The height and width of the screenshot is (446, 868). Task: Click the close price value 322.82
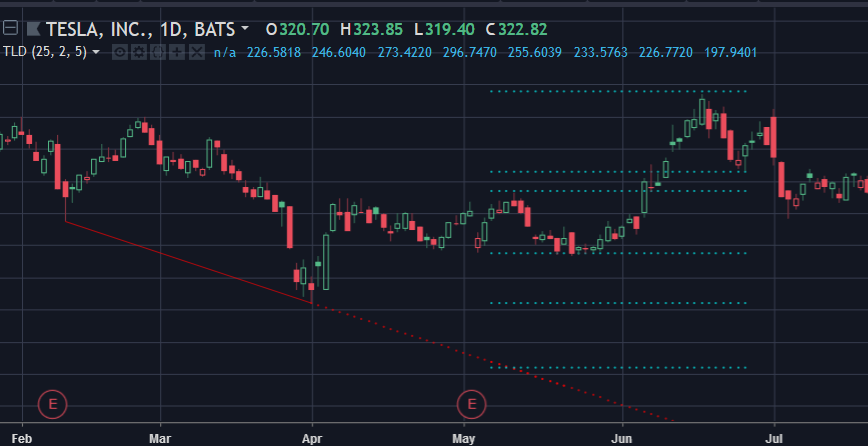pos(523,29)
